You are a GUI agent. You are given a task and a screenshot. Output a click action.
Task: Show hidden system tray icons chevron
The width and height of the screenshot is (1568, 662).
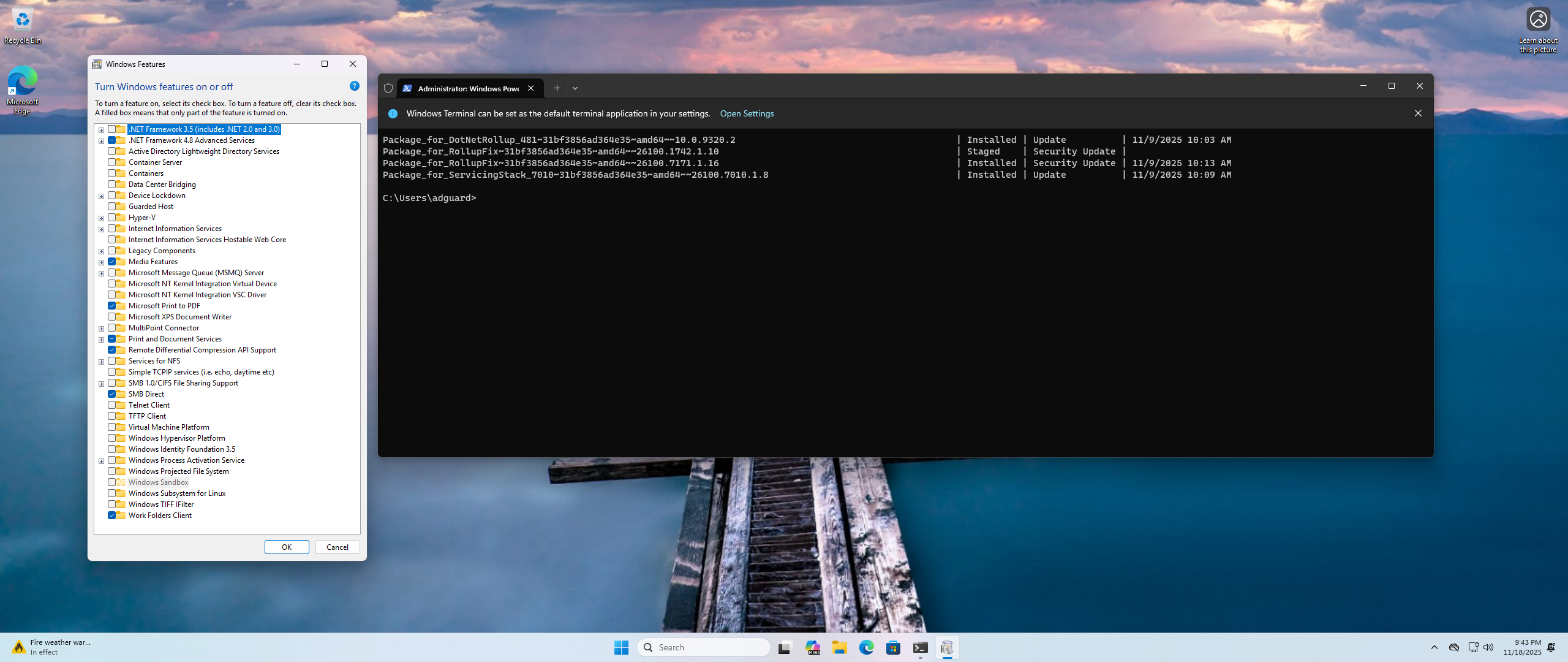1434,647
